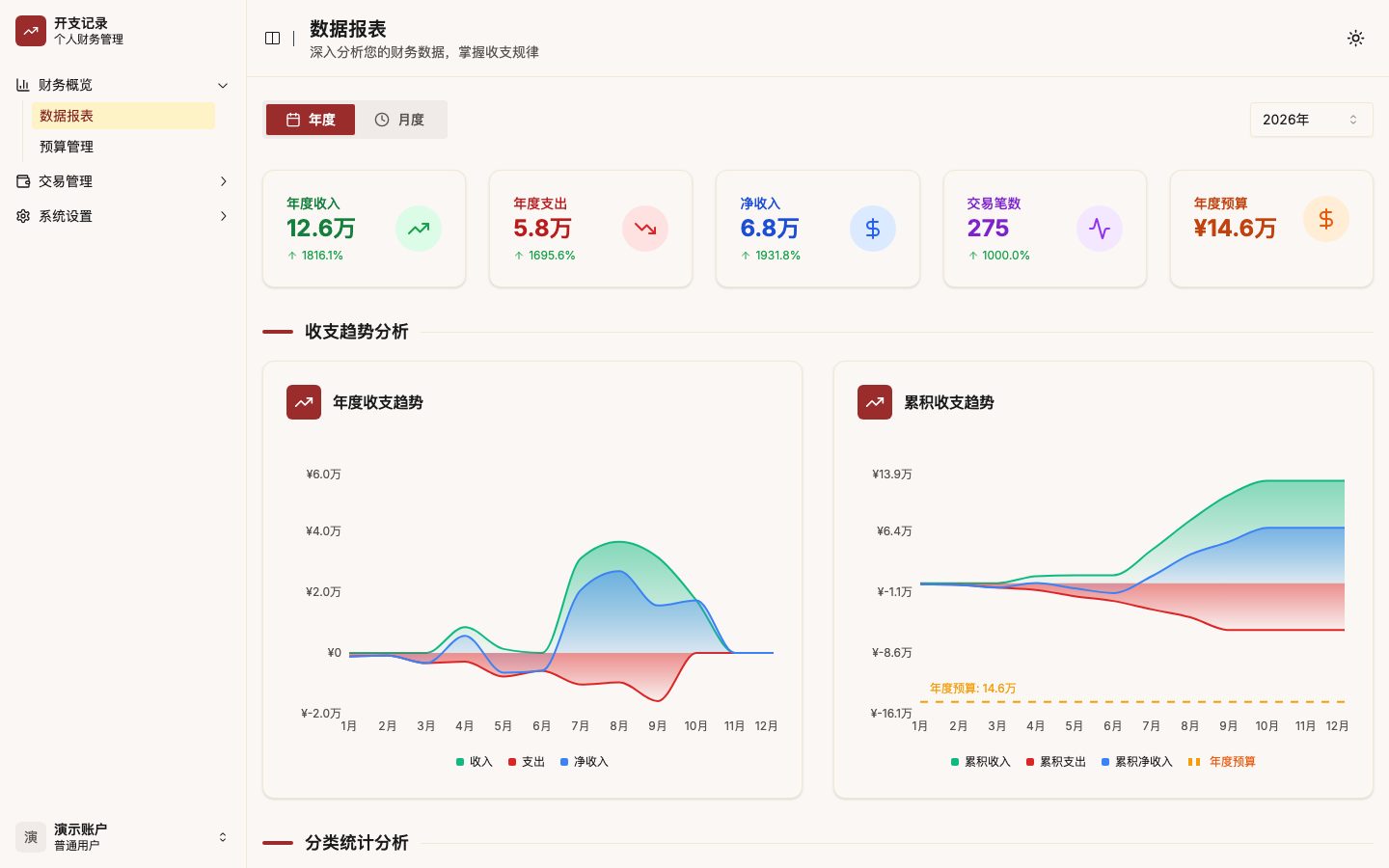Open 数据报表 in the sidebar
The height and width of the screenshot is (868, 1389).
123,116
